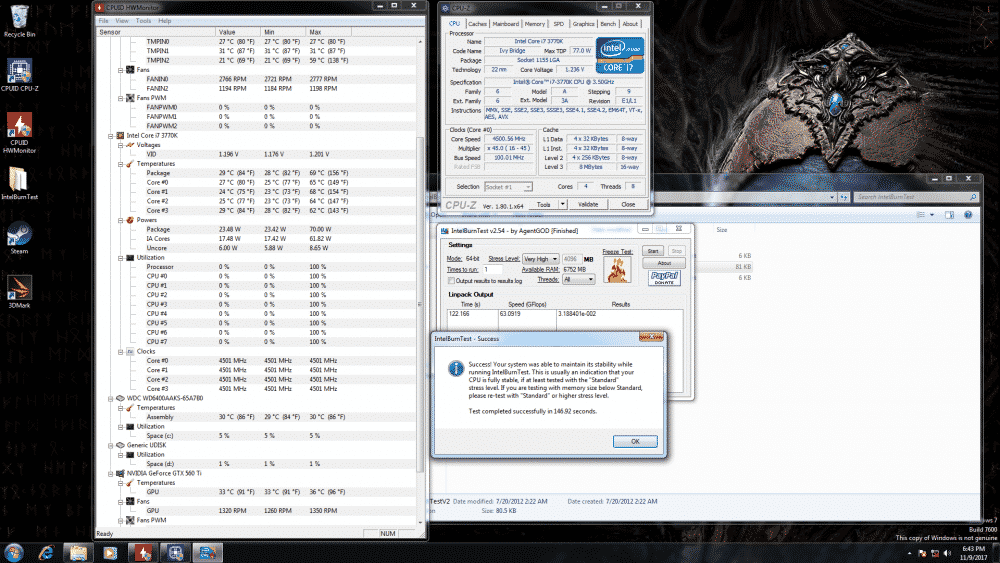Open HWMonitor View menu
Image resolution: width=1000 pixels, height=563 pixels.
[x=122, y=20]
